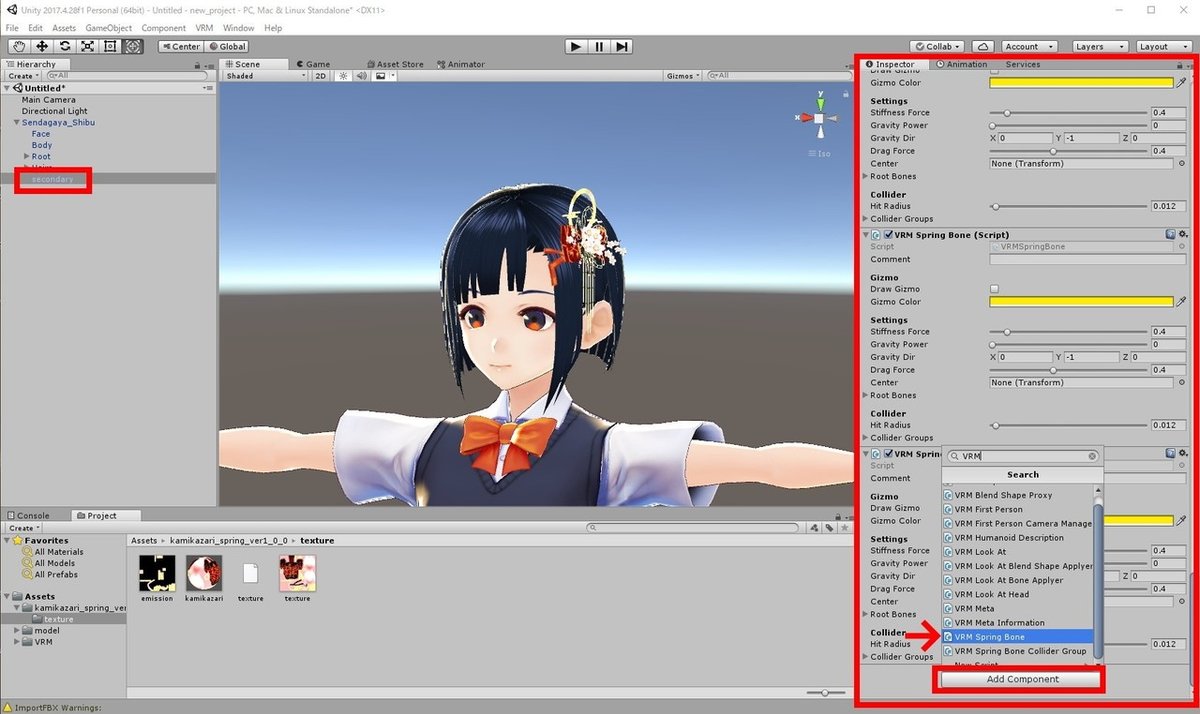Open help for second VRM Spring Bone
The height and width of the screenshot is (714, 1200).
pyautogui.click(x=1170, y=233)
